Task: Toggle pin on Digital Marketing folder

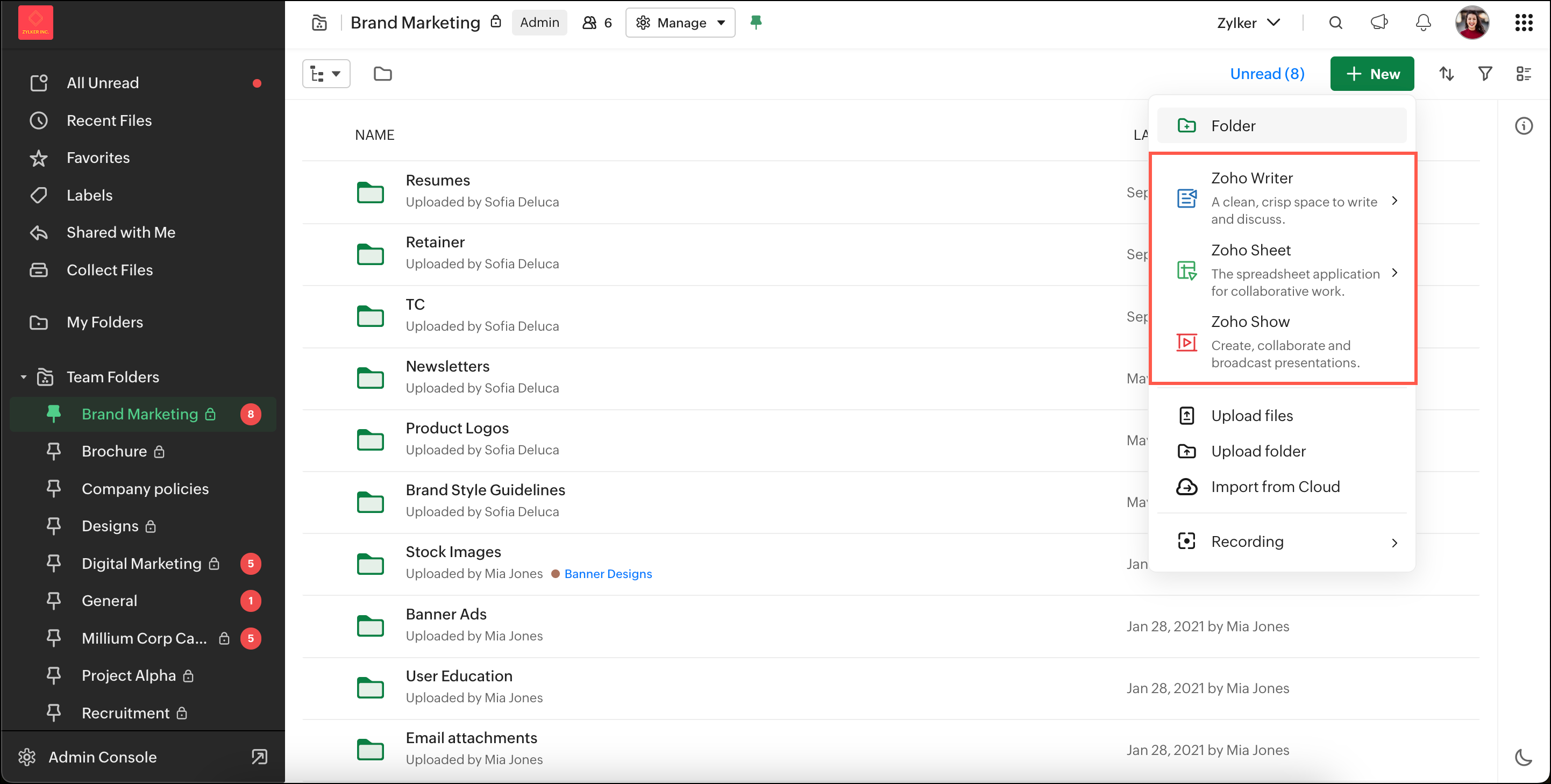Action: [x=54, y=563]
